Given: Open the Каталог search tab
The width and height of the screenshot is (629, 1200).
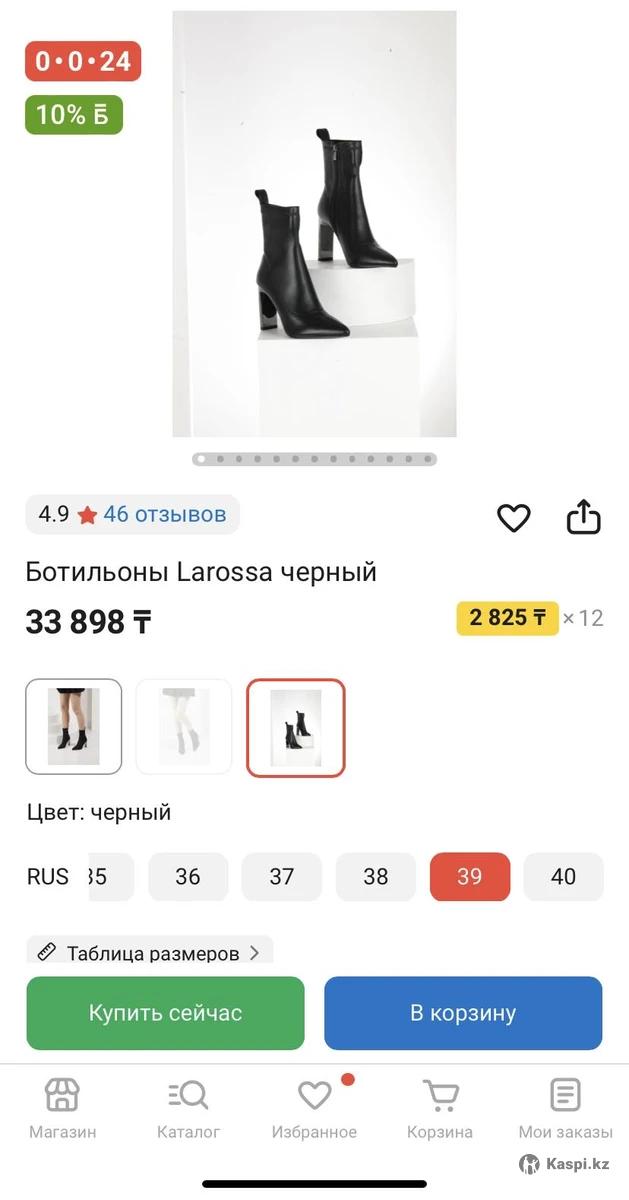Looking at the screenshot, I should pos(188,1095).
